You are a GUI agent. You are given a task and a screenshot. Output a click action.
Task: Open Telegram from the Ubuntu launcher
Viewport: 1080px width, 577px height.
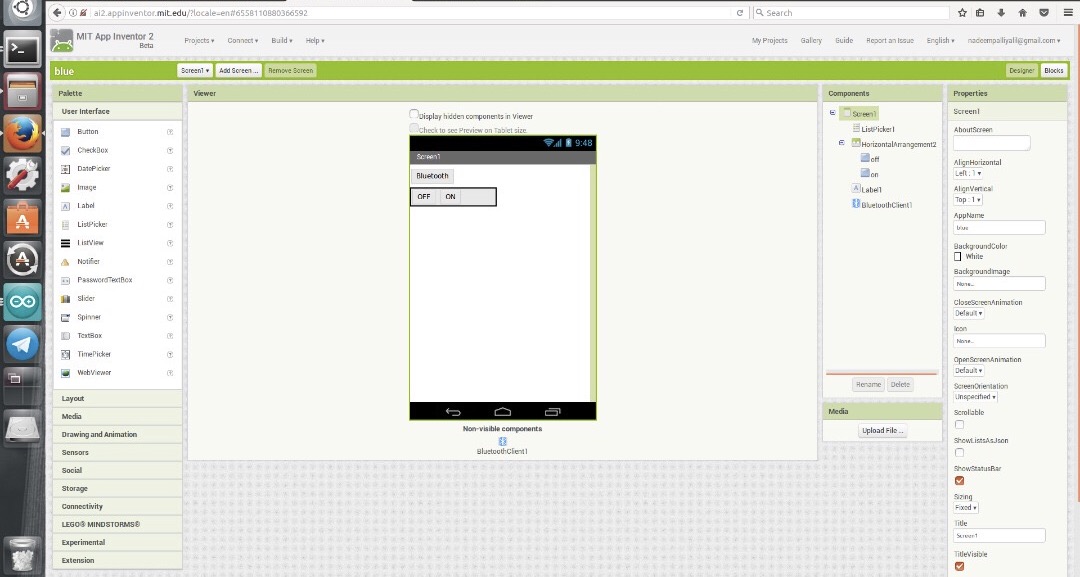[x=22, y=344]
